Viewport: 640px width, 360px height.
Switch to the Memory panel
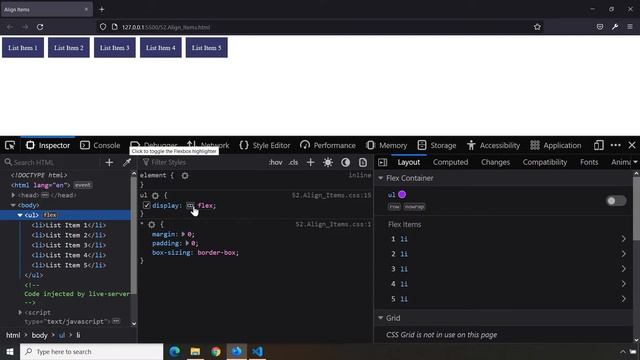[x=387, y=145]
